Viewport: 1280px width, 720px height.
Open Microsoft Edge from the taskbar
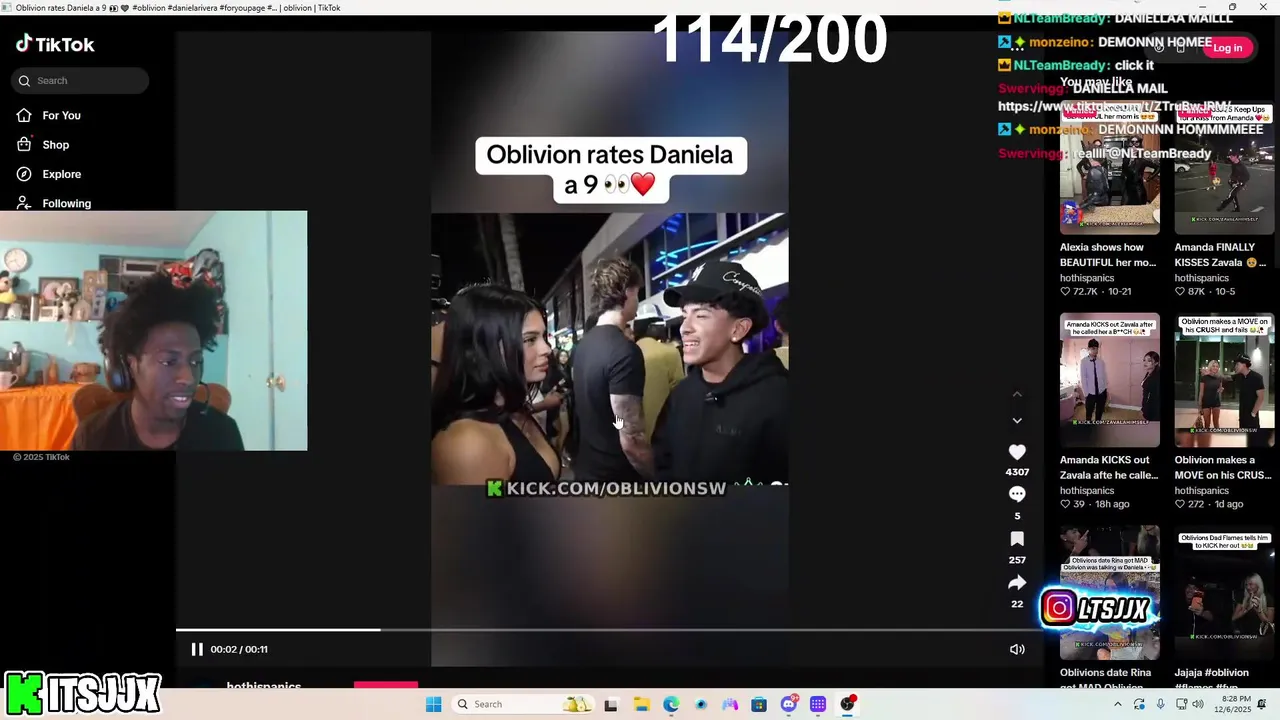(x=671, y=704)
